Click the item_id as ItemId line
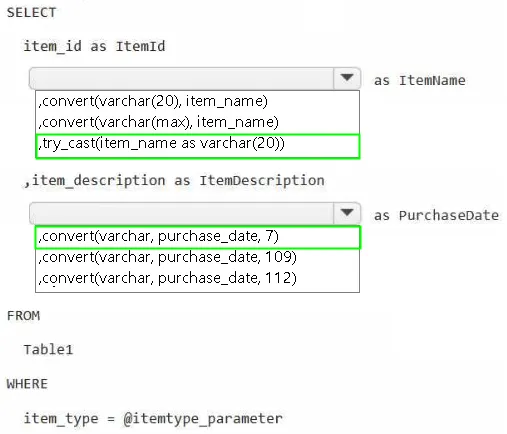This screenshot has width=507, height=434. click(94, 46)
